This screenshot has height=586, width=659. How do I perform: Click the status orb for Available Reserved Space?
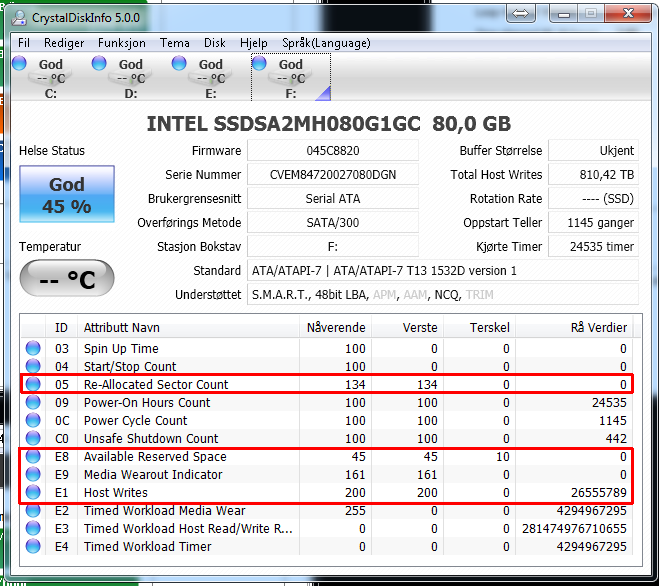pyautogui.click(x=33, y=457)
